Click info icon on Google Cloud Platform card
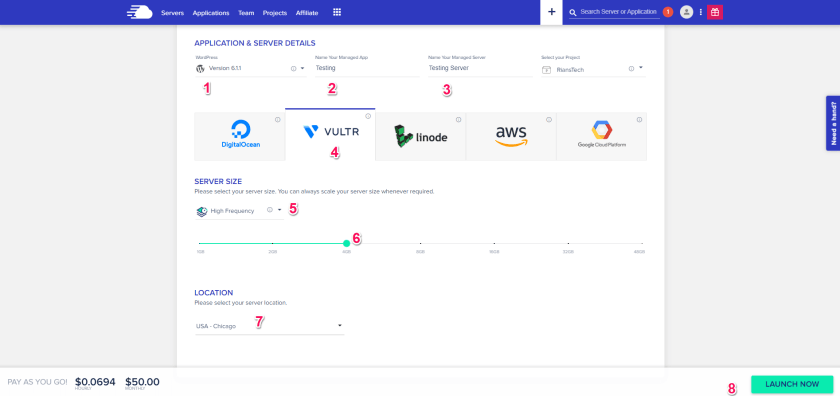 [x=639, y=119]
